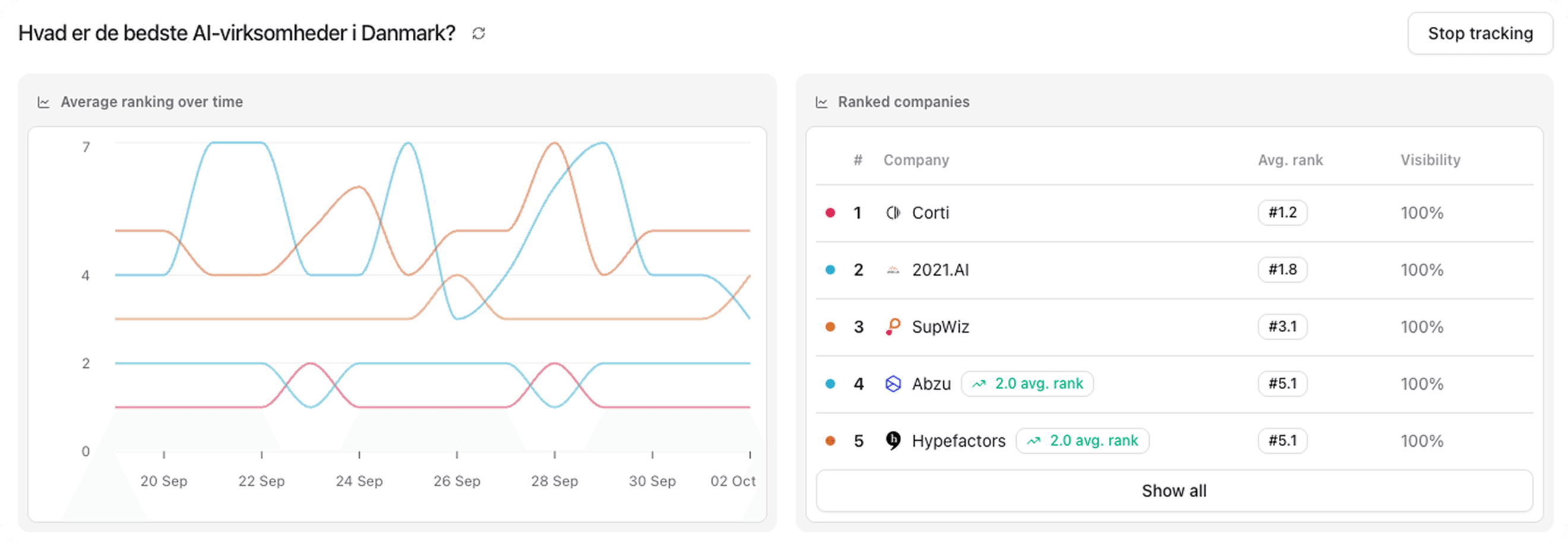Click the Abzu company logo icon
This screenshot has width=1568, height=543.
pos(892,384)
